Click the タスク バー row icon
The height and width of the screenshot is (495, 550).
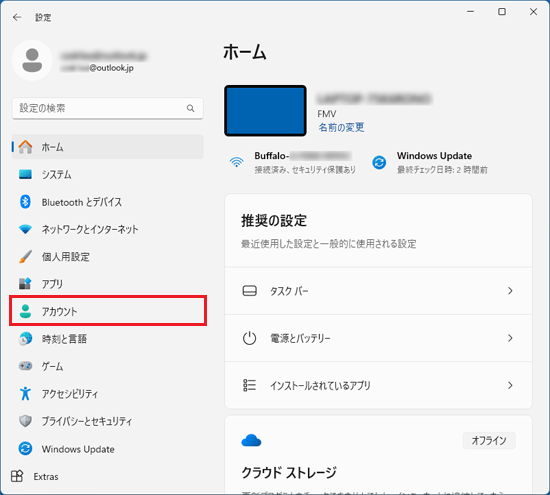click(x=249, y=291)
